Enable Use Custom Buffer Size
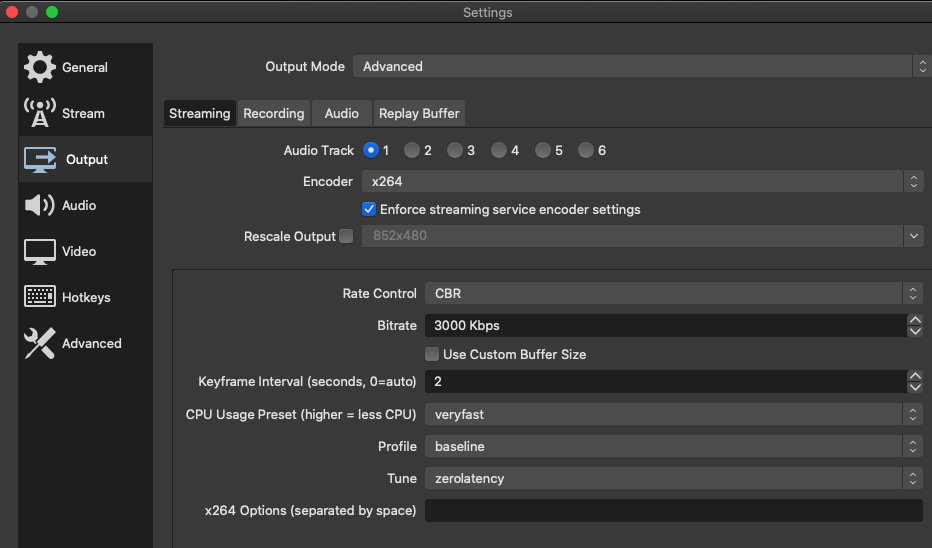Viewport: 932px width, 548px height. pos(432,354)
